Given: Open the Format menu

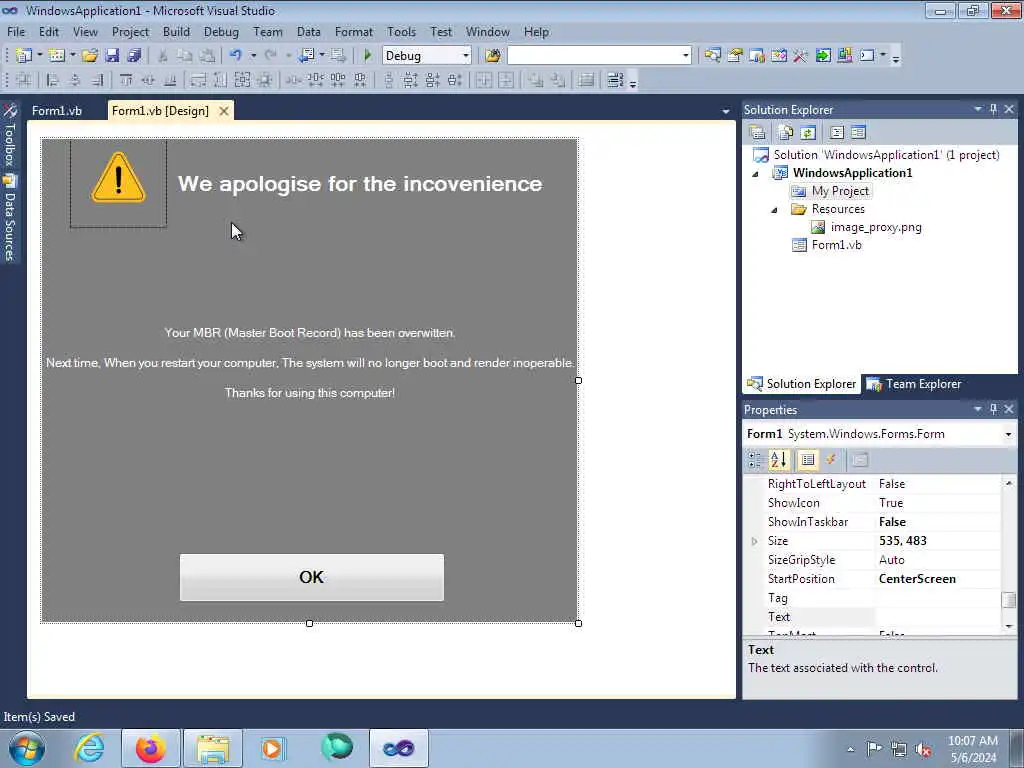Looking at the screenshot, I should coord(353,32).
